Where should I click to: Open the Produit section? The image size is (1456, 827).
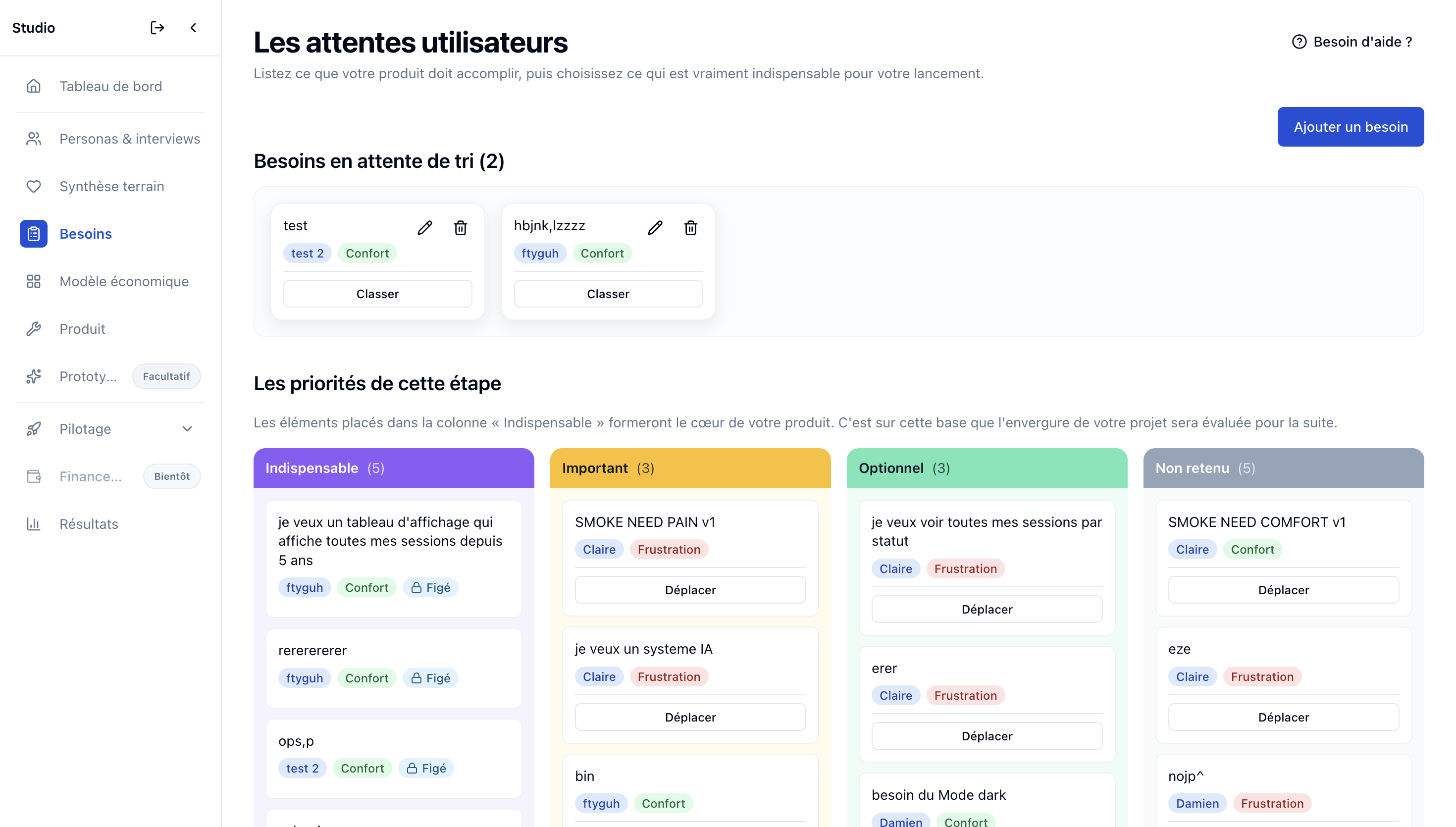pyautogui.click(x=111, y=329)
